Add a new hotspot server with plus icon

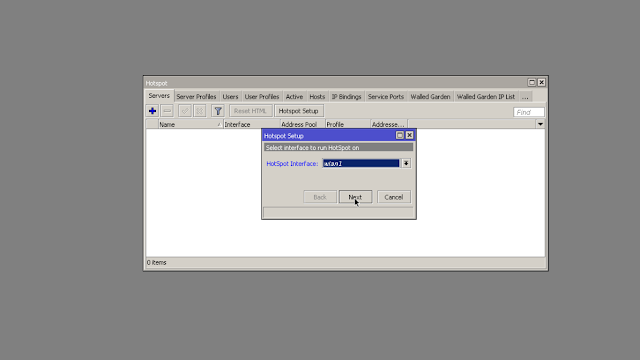pos(152,111)
